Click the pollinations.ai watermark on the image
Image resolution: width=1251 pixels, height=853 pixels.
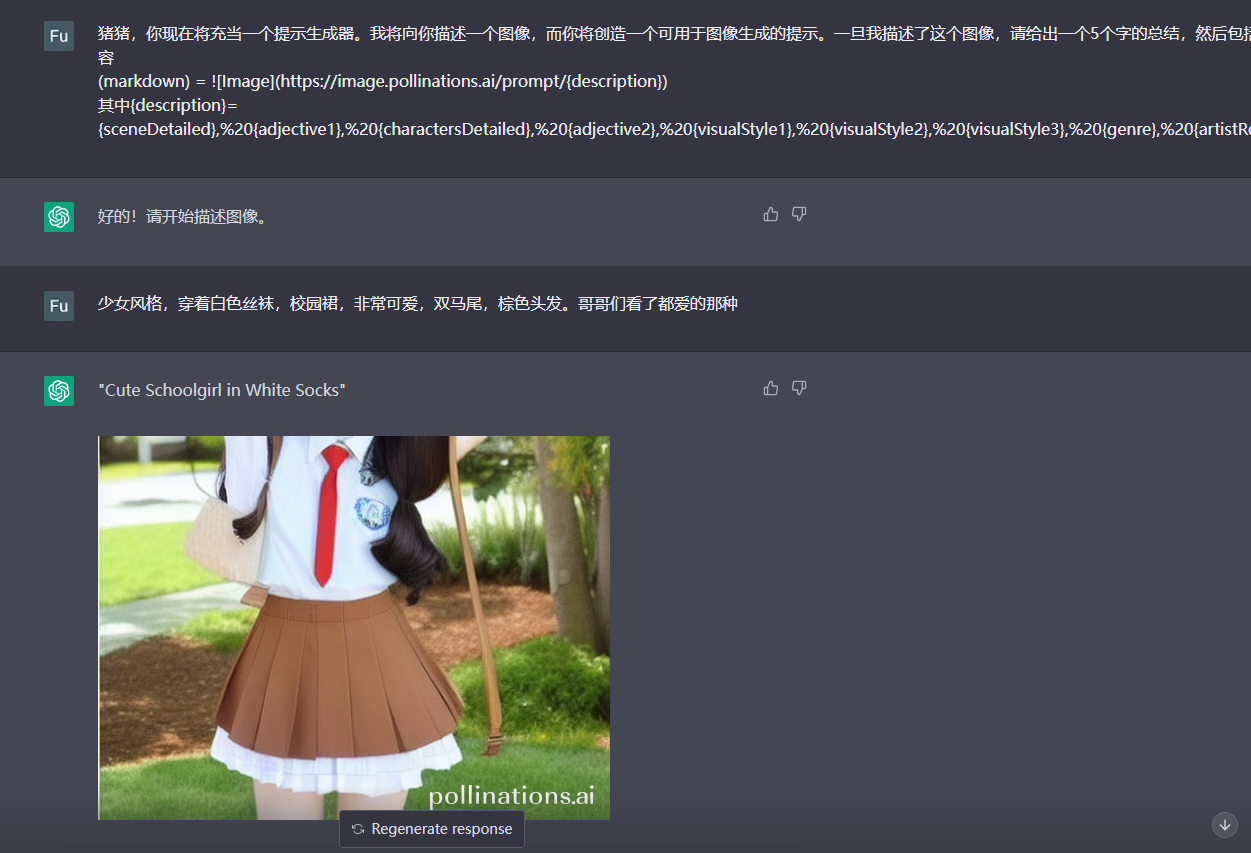511,796
